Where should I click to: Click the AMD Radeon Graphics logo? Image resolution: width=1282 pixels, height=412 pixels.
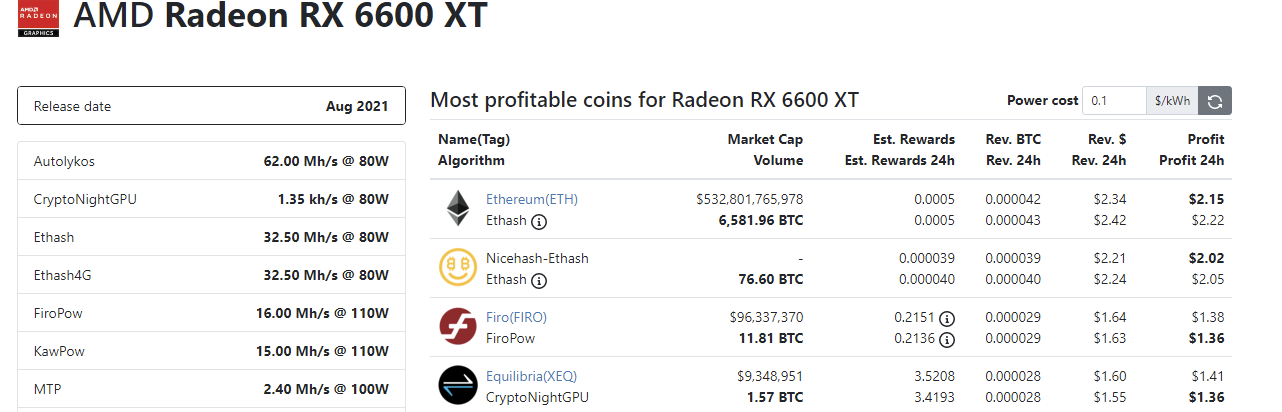point(39,19)
